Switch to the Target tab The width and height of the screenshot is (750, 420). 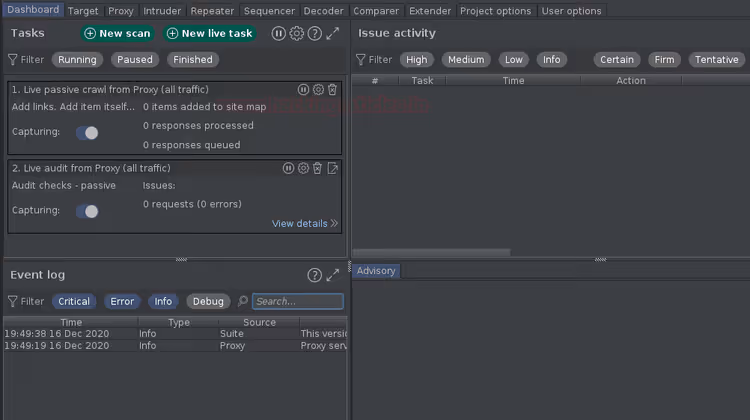coord(83,11)
